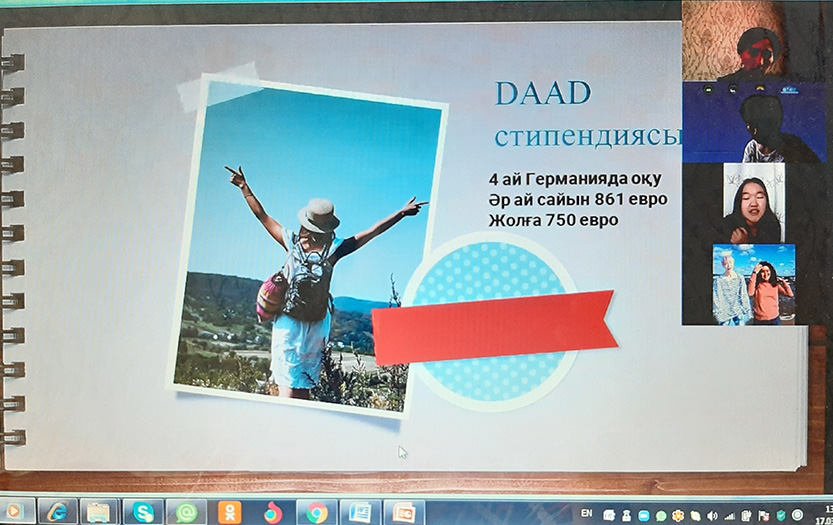Click the orange flower tray icon
833x525 pixels.
click(x=678, y=515)
